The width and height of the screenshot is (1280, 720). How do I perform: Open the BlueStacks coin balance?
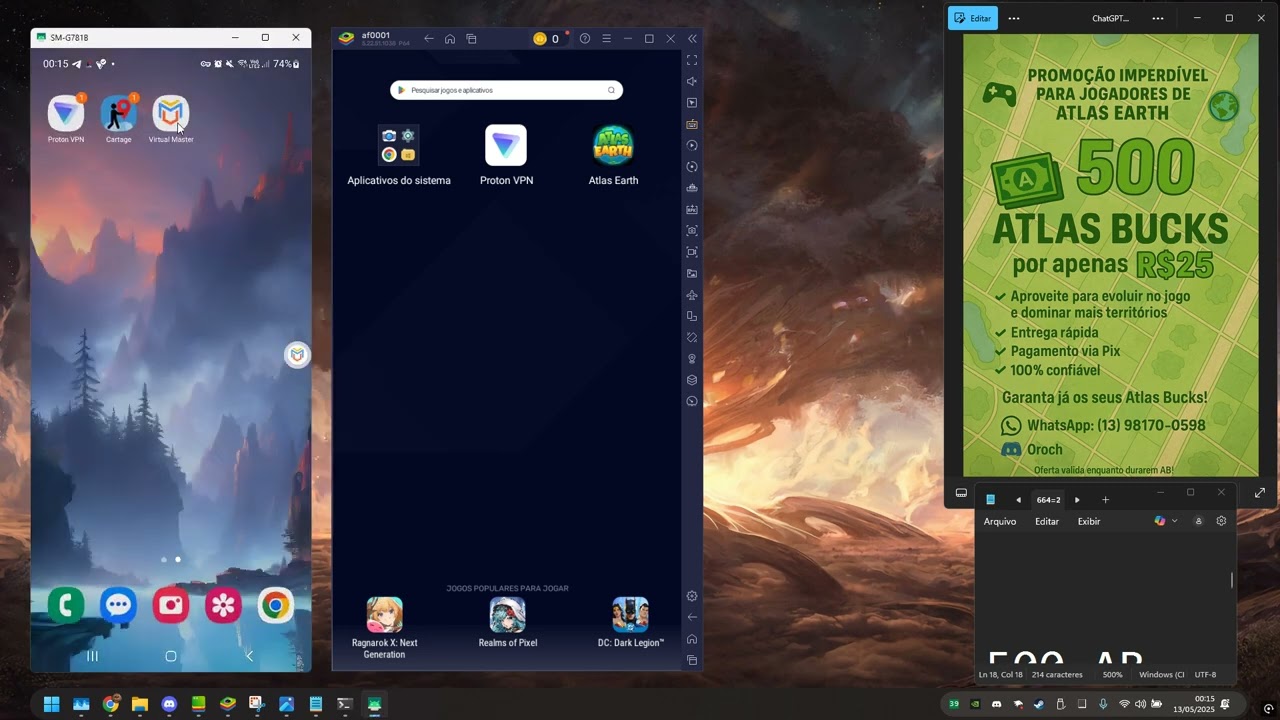coord(547,38)
